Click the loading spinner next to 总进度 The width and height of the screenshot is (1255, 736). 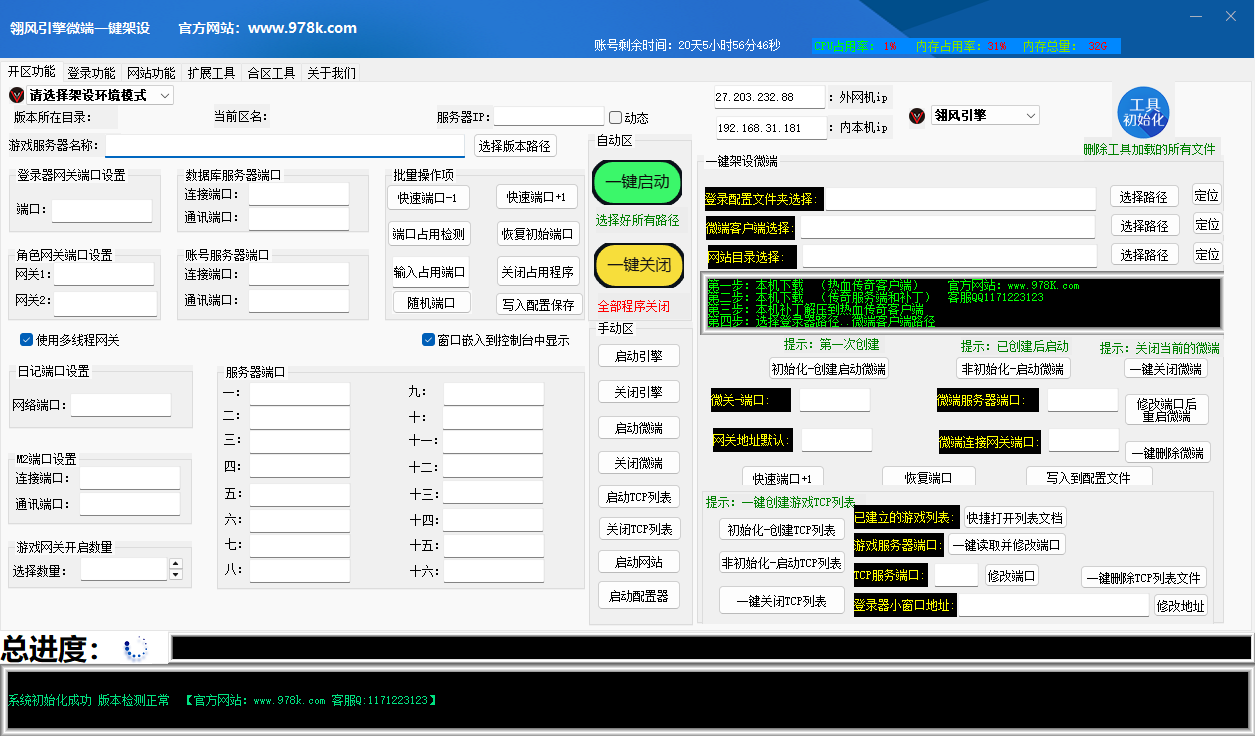[136, 648]
